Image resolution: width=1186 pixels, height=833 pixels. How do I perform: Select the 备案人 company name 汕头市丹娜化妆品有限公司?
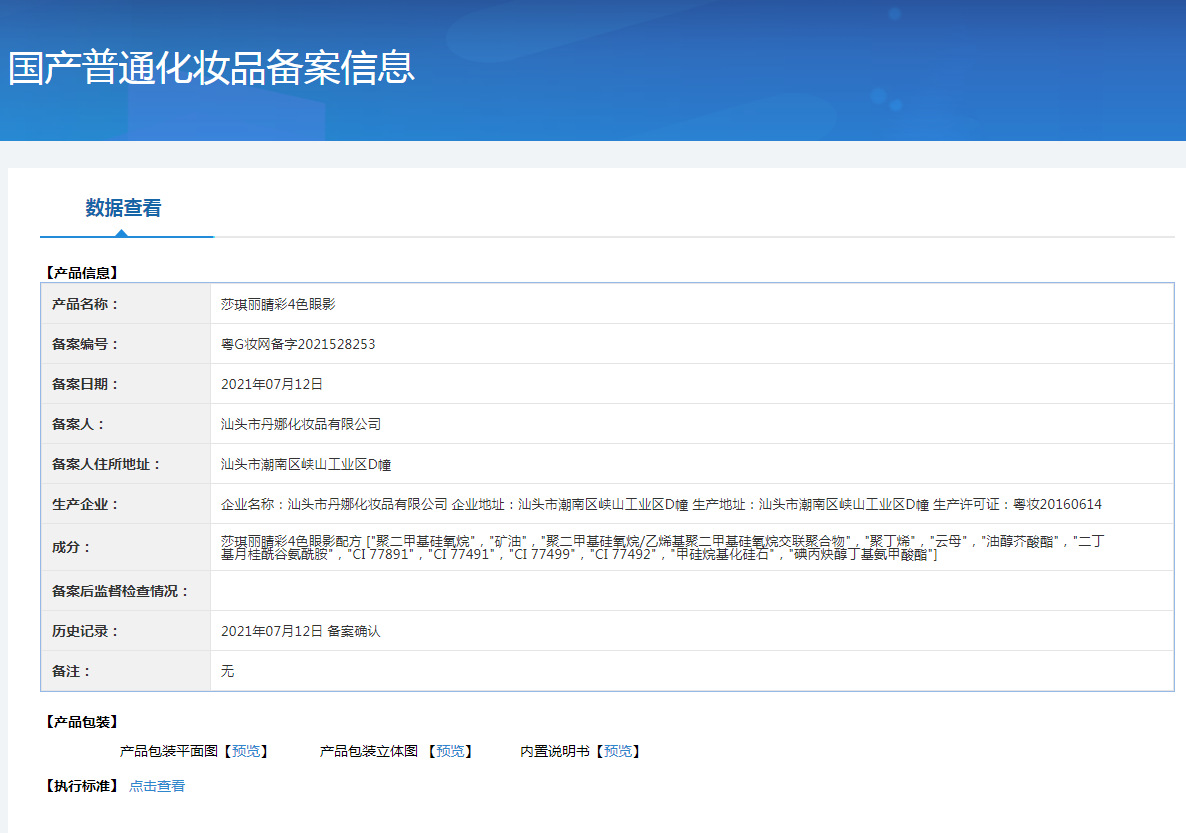(300, 424)
